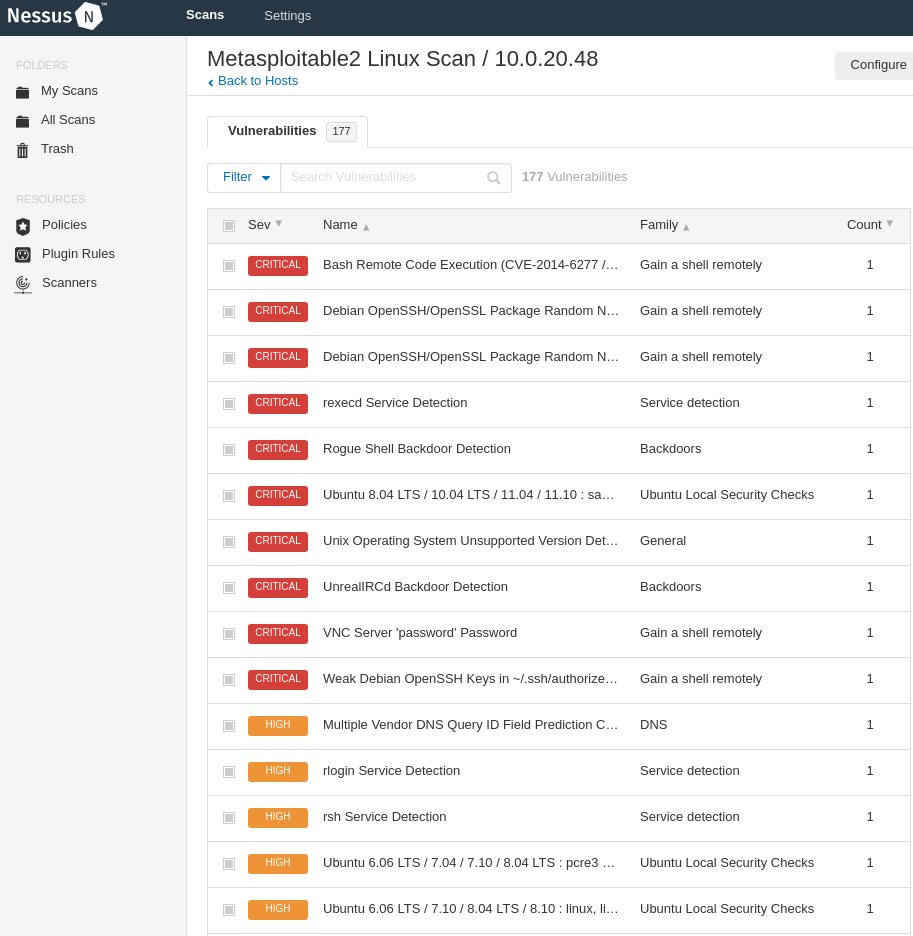Click the CRITICAL badge for VNC Server password
Viewport: 913px width, 936px height.
[278, 633]
